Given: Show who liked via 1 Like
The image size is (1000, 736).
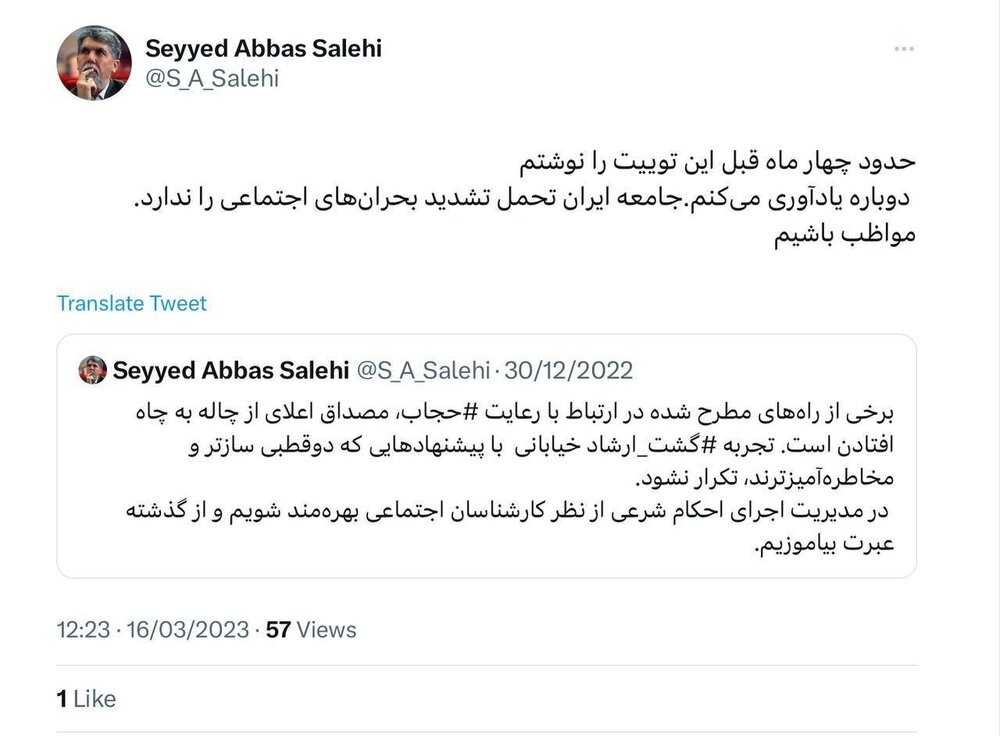Looking at the screenshot, I should (x=86, y=698).
